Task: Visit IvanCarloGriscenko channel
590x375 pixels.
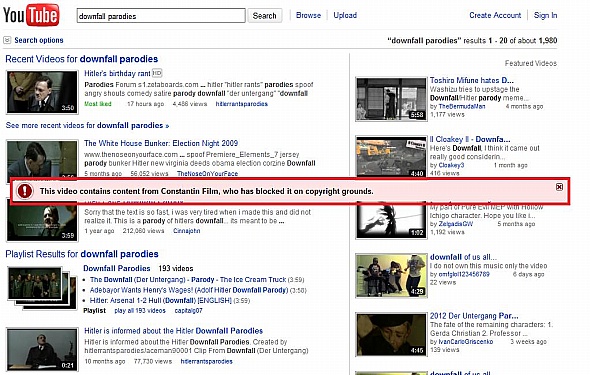Action: point(466,342)
